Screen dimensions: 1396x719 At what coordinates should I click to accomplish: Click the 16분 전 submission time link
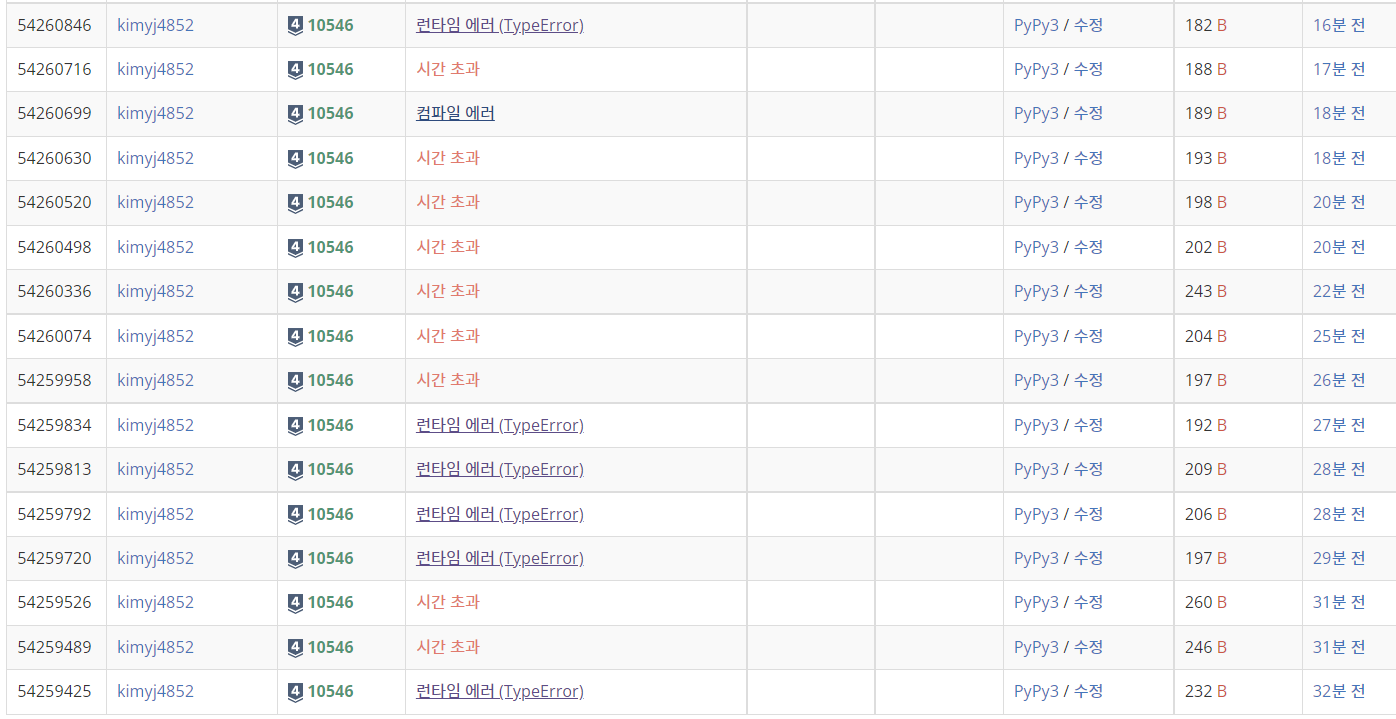1337,25
